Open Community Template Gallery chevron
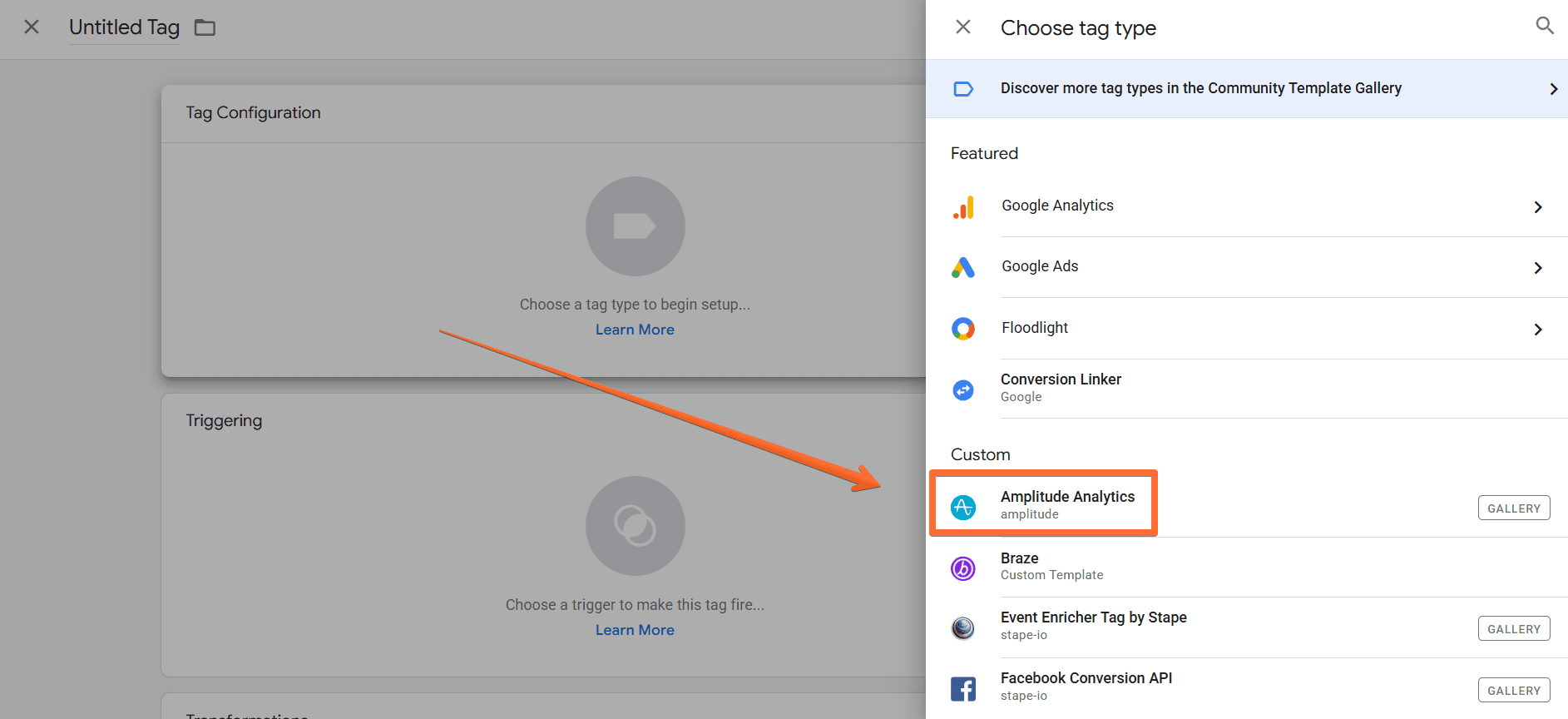The height and width of the screenshot is (719, 1568). click(1553, 89)
